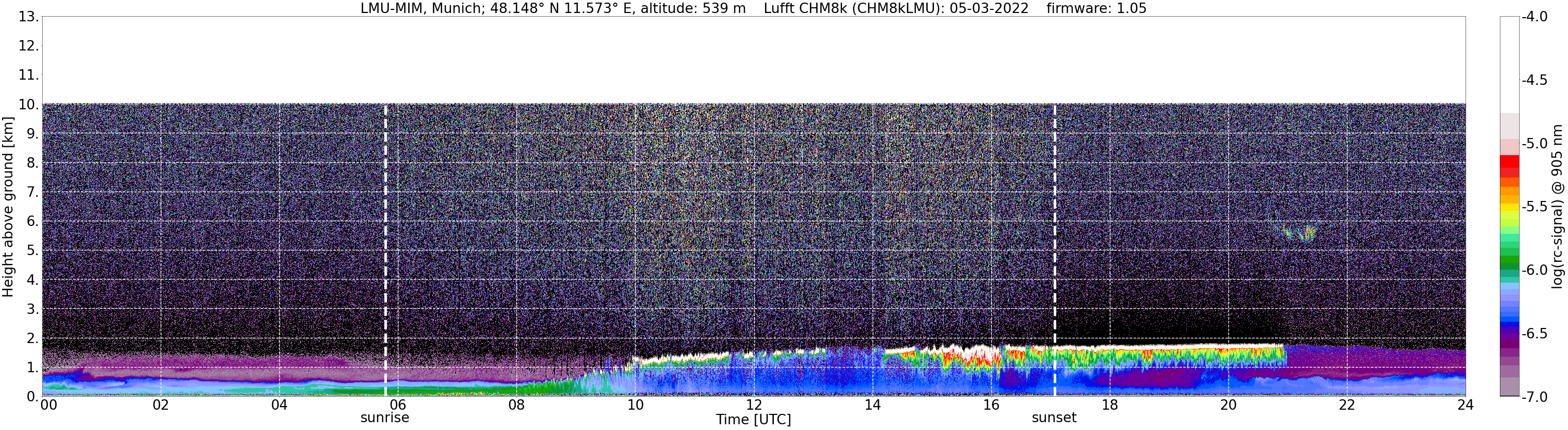Click the time axis tick label 06

398,405
